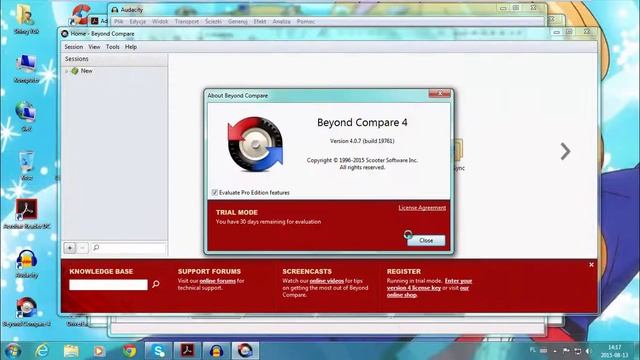The image size is (640, 360).
Task: Open Windows Media Player from the taskbar
Action: (x=99, y=351)
